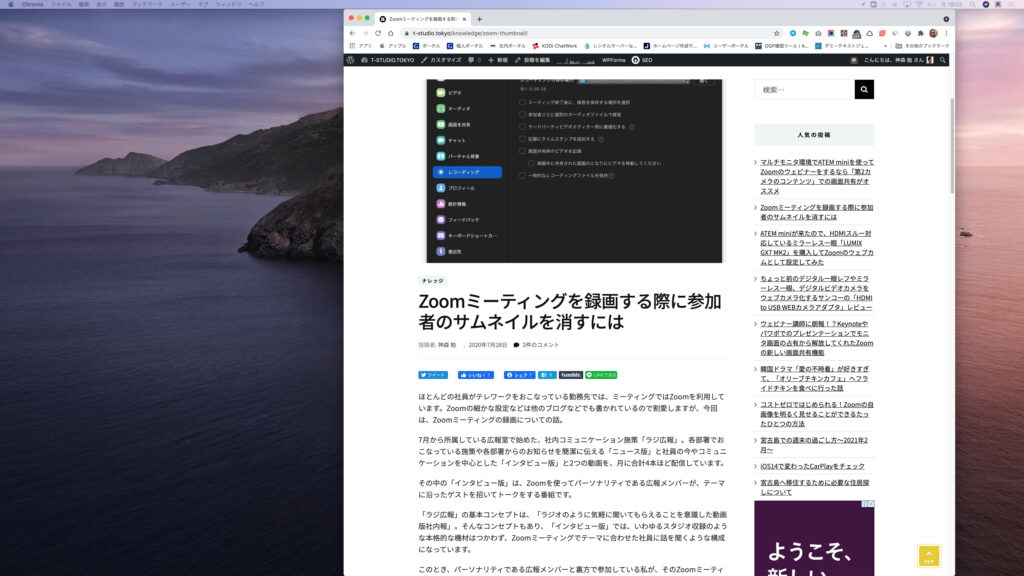The height and width of the screenshot is (576, 1024).
Task: Open the Keynote webinar presenter post
Action: (x=816, y=338)
